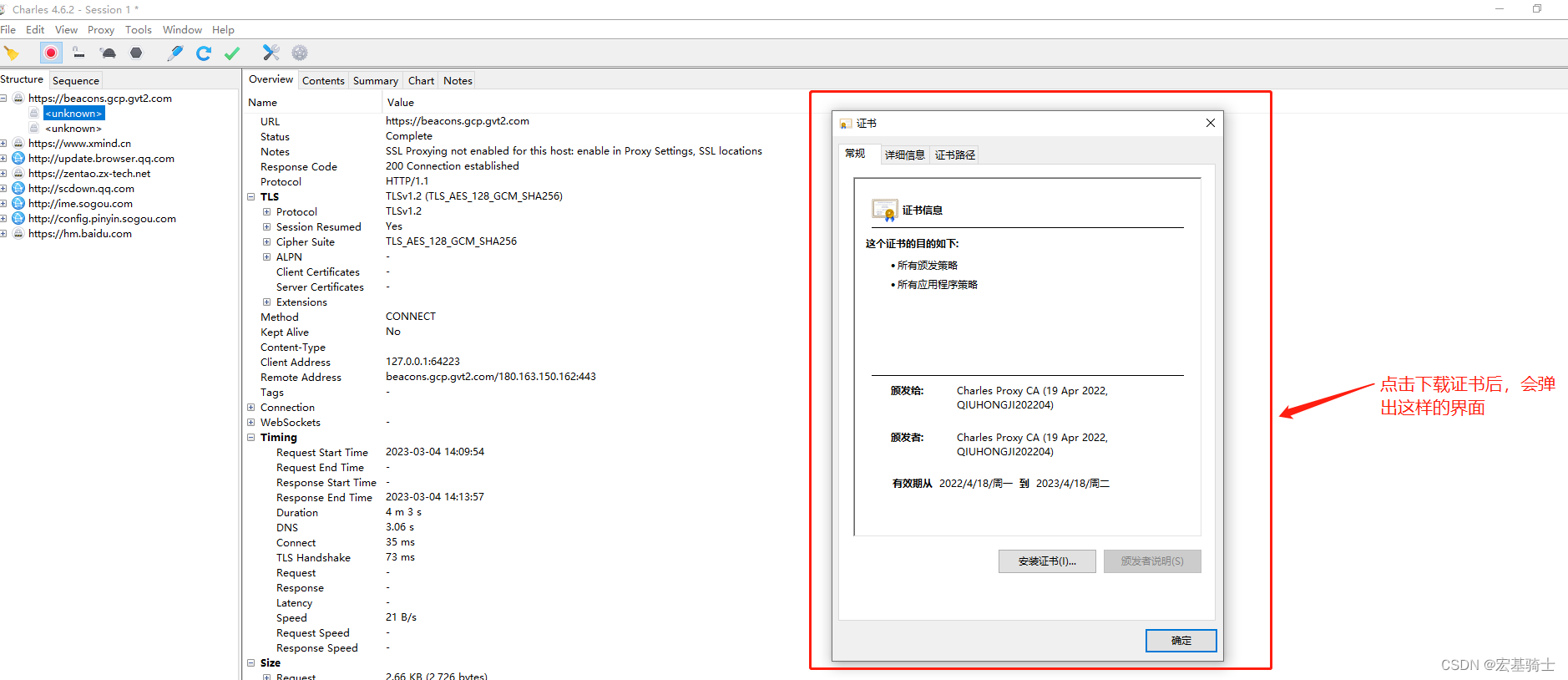Screen dimensions: 1568x680
Task: Open the File menu
Action: (x=8, y=30)
